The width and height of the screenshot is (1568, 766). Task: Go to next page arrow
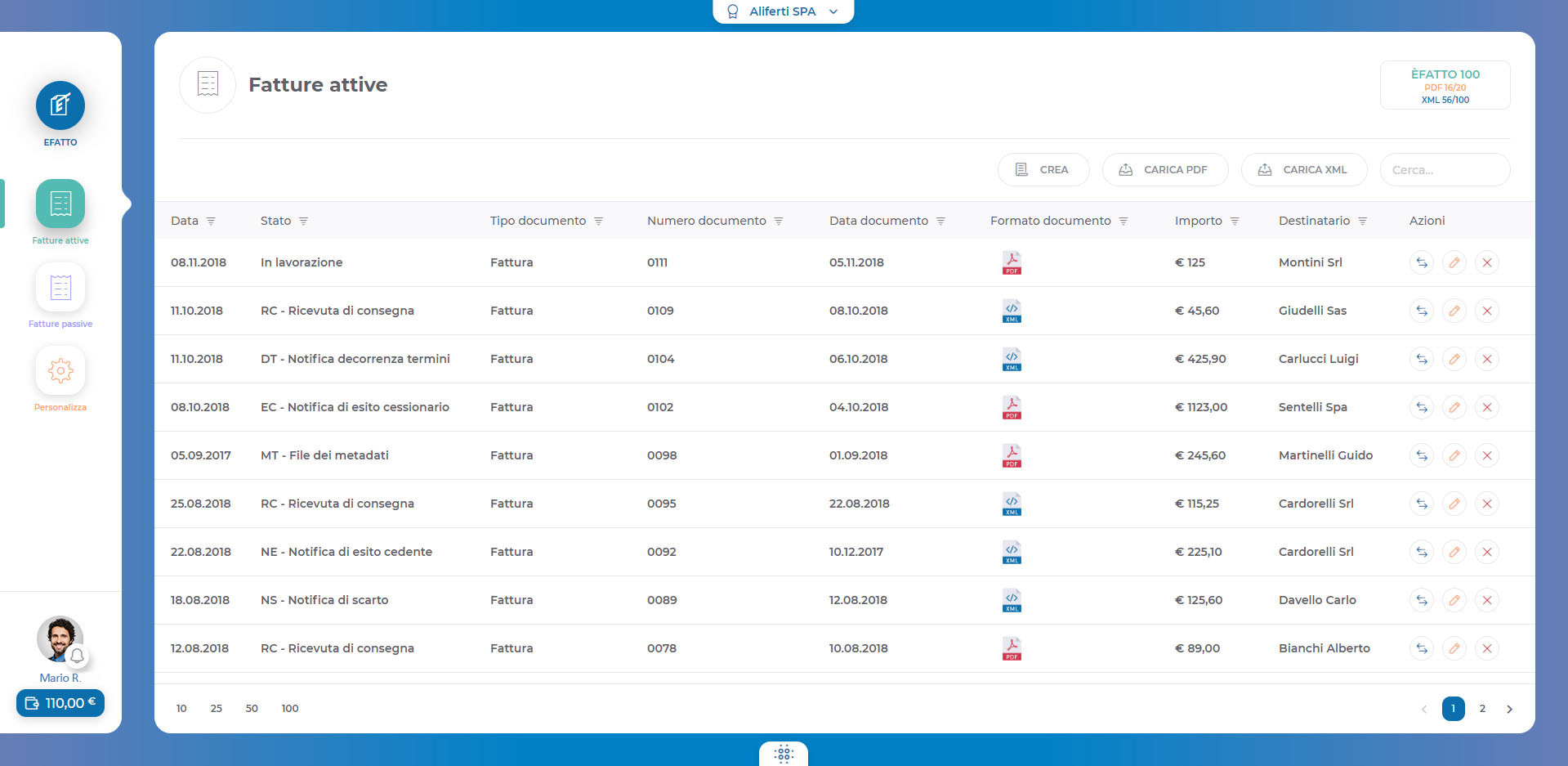click(x=1509, y=710)
